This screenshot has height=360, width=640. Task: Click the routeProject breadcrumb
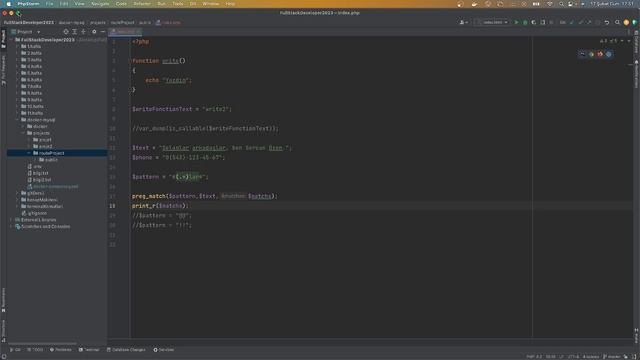(x=122, y=22)
